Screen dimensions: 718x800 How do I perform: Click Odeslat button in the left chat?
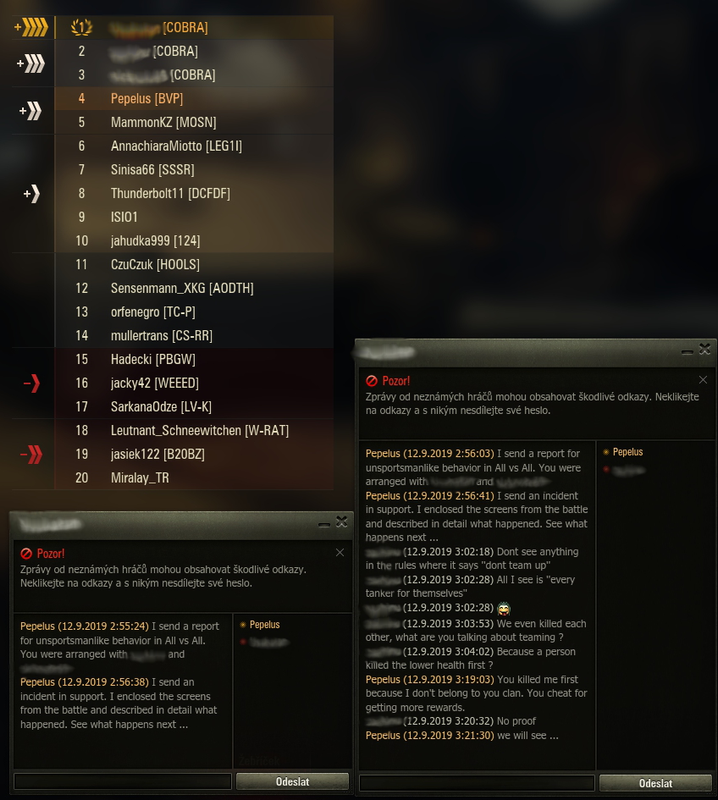[292, 782]
